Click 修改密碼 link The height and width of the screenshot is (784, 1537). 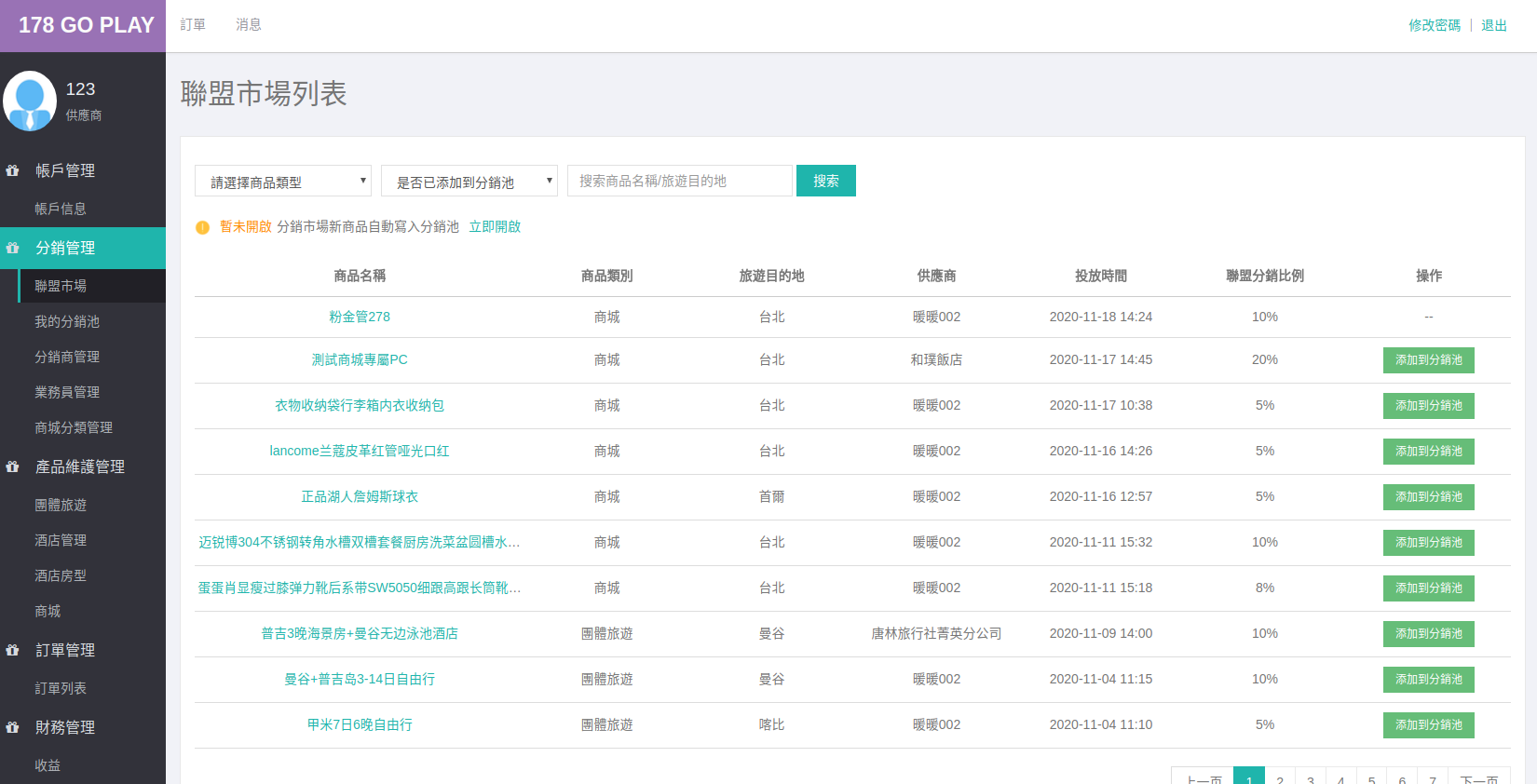(1435, 25)
